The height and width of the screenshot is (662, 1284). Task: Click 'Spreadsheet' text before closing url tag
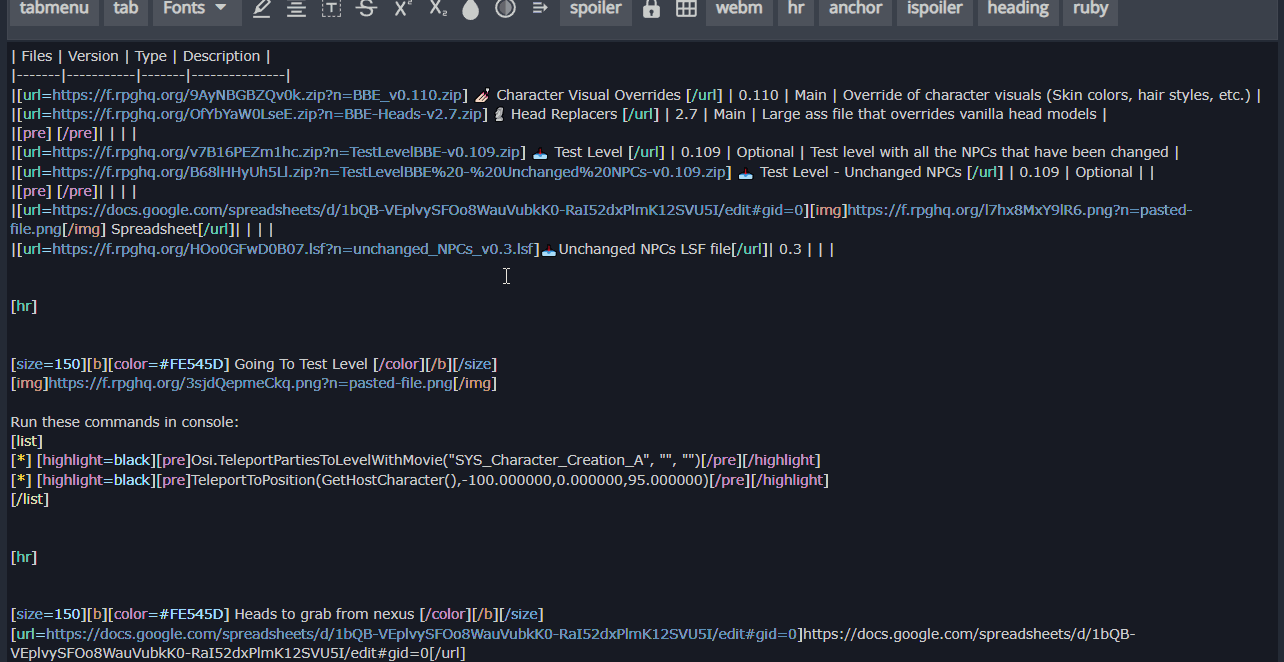point(152,229)
